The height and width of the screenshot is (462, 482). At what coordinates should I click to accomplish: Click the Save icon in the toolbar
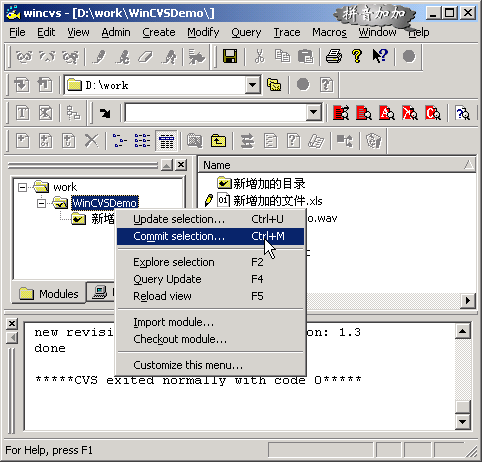pyautogui.click(x=230, y=56)
